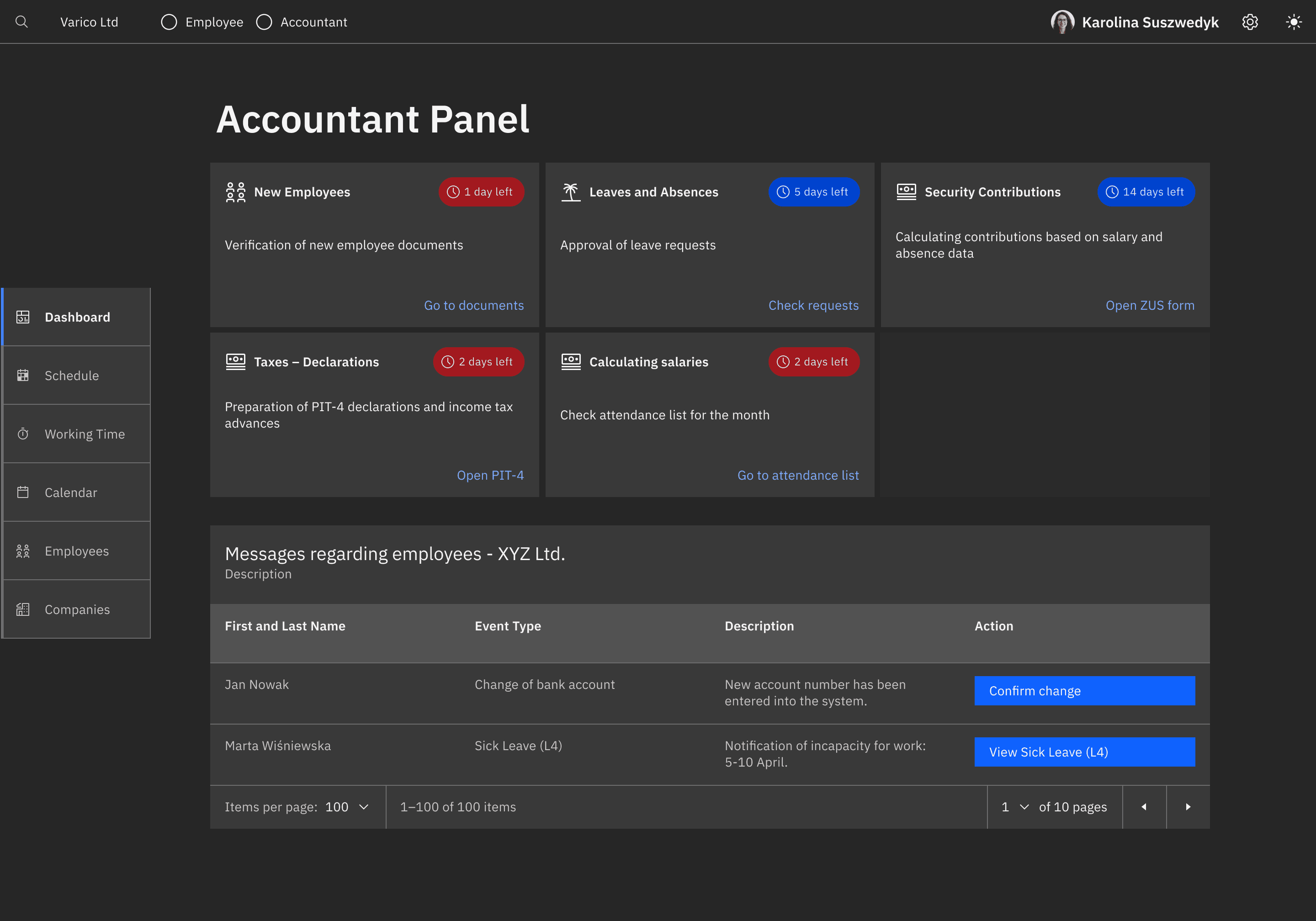Viewport: 1316px width, 921px height.
Task: Click the 1 day left badge
Action: (481, 192)
